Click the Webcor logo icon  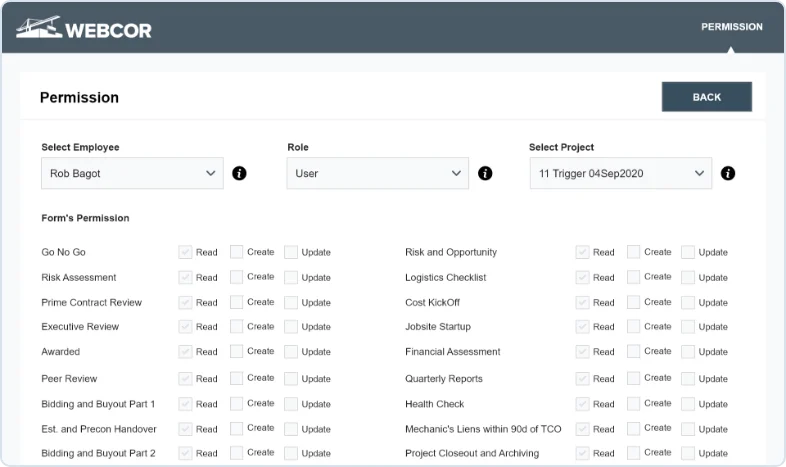click(x=40, y=28)
